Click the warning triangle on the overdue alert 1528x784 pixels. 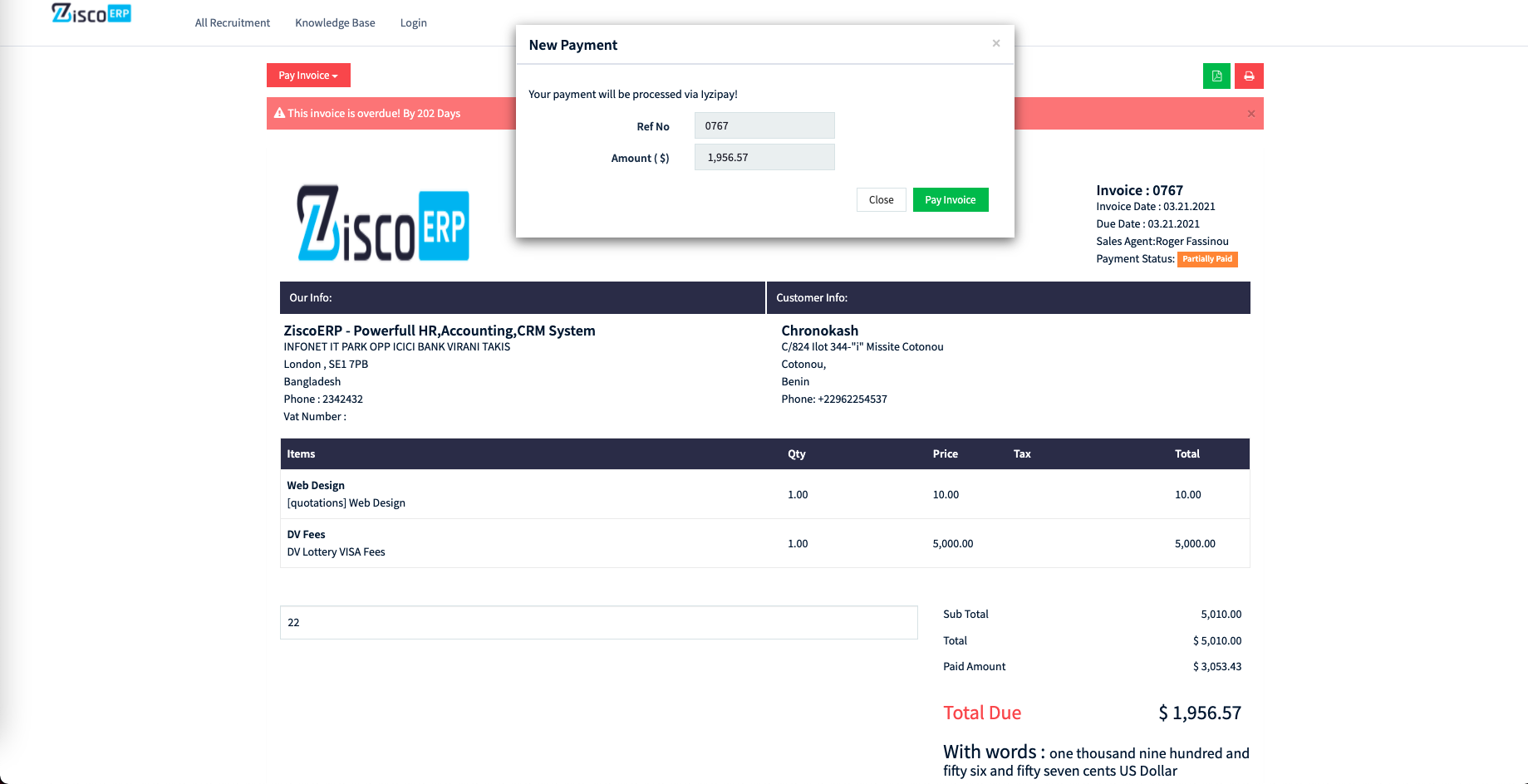coord(279,113)
